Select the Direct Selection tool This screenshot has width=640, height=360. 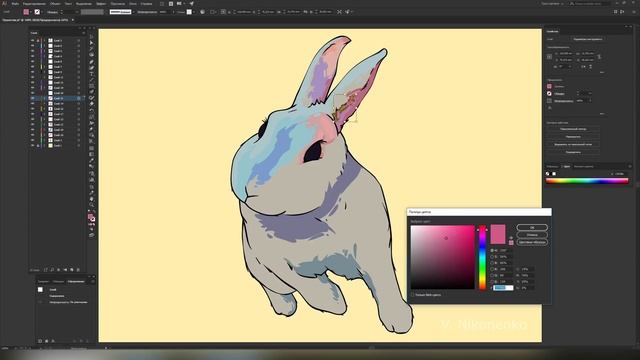pos(92,42)
